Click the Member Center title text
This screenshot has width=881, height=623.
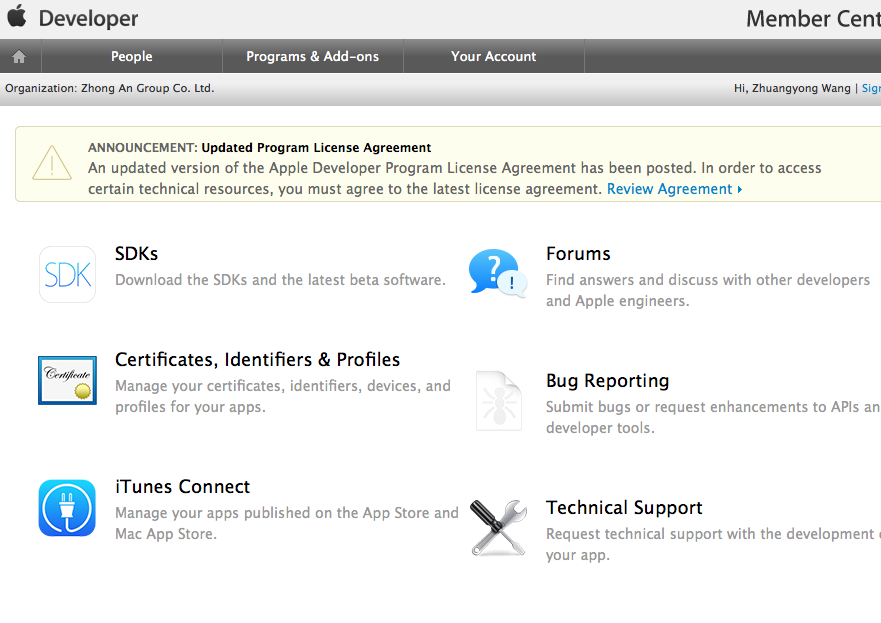tap(813, 19)
